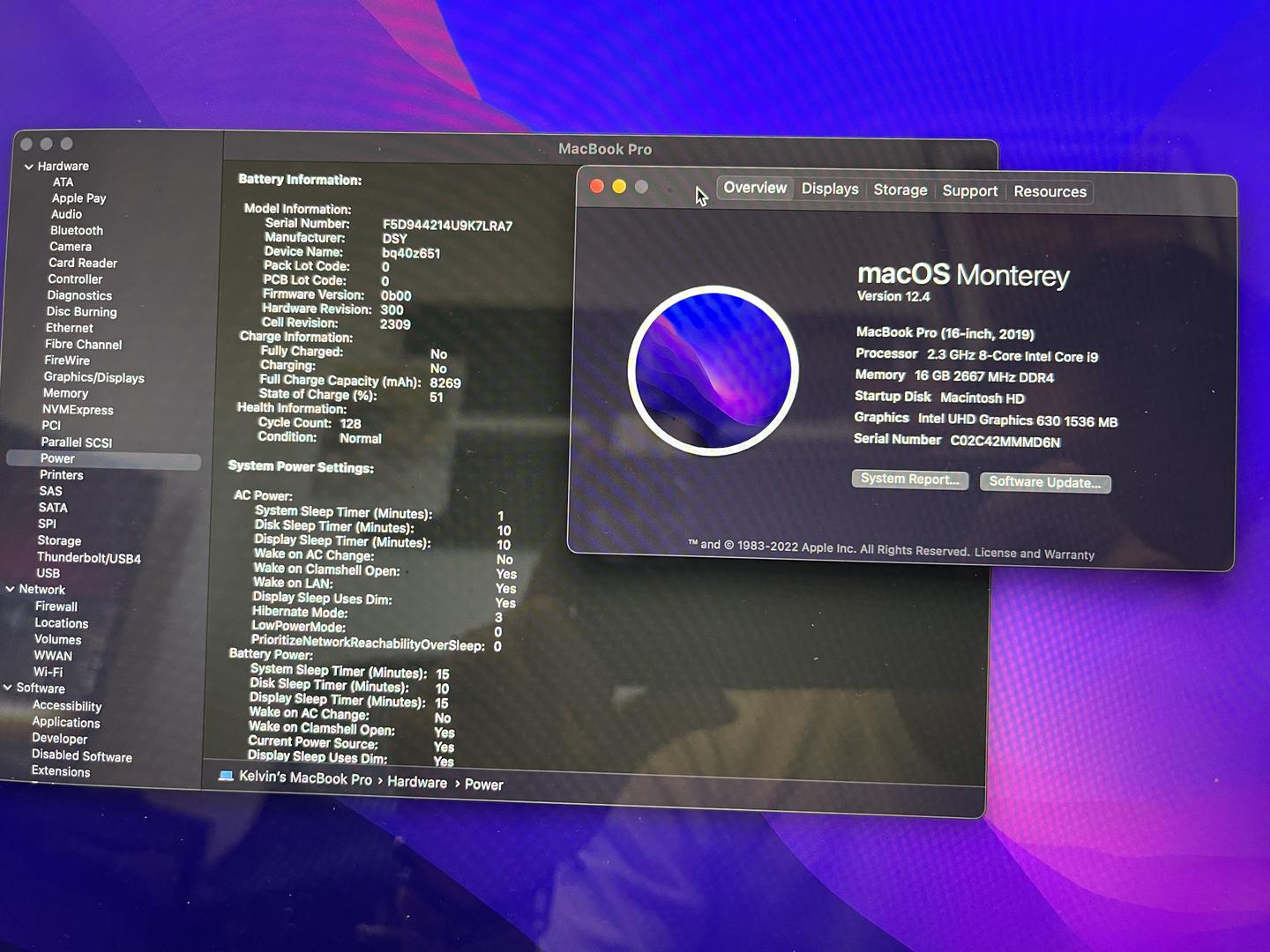Select Storage in the sidebar list
1270x952 pixels.
point(59,540)
